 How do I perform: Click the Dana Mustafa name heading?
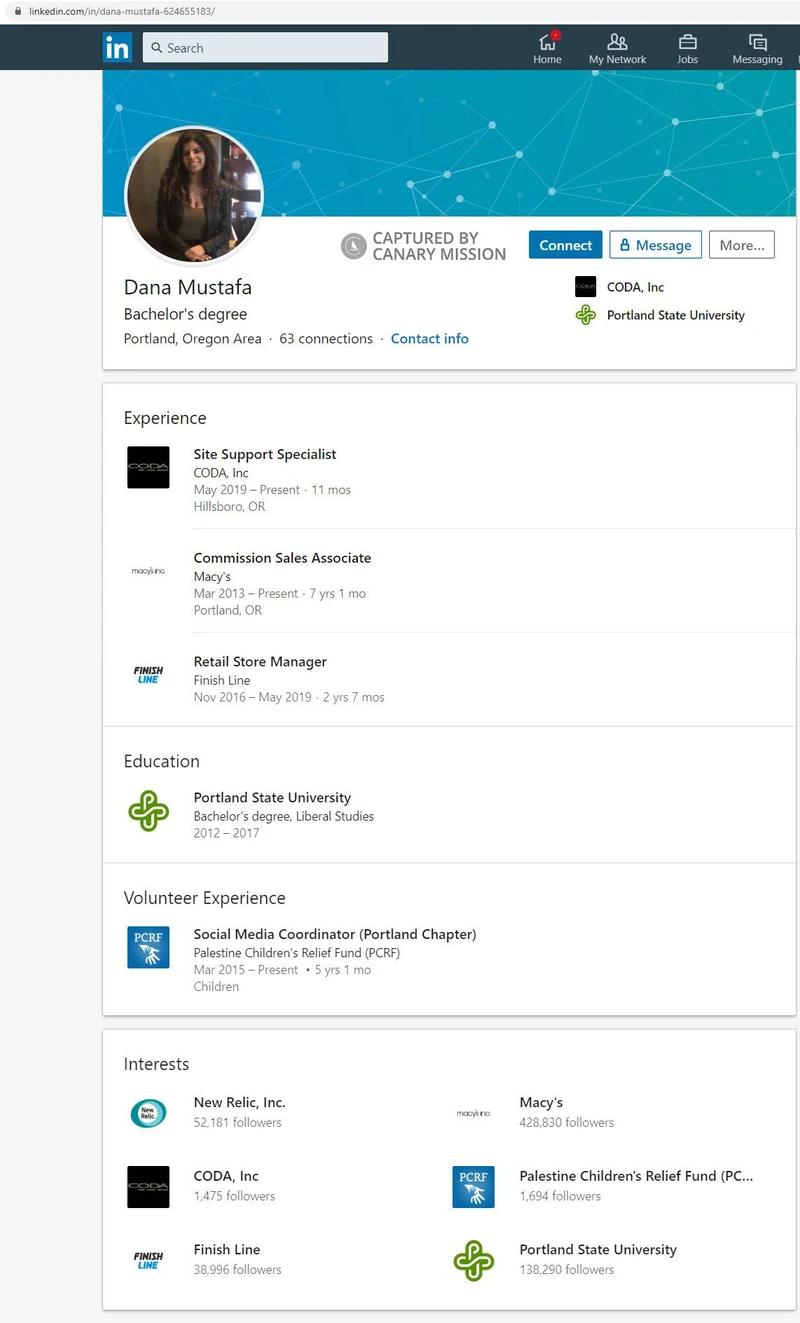(x=188, y=287)
